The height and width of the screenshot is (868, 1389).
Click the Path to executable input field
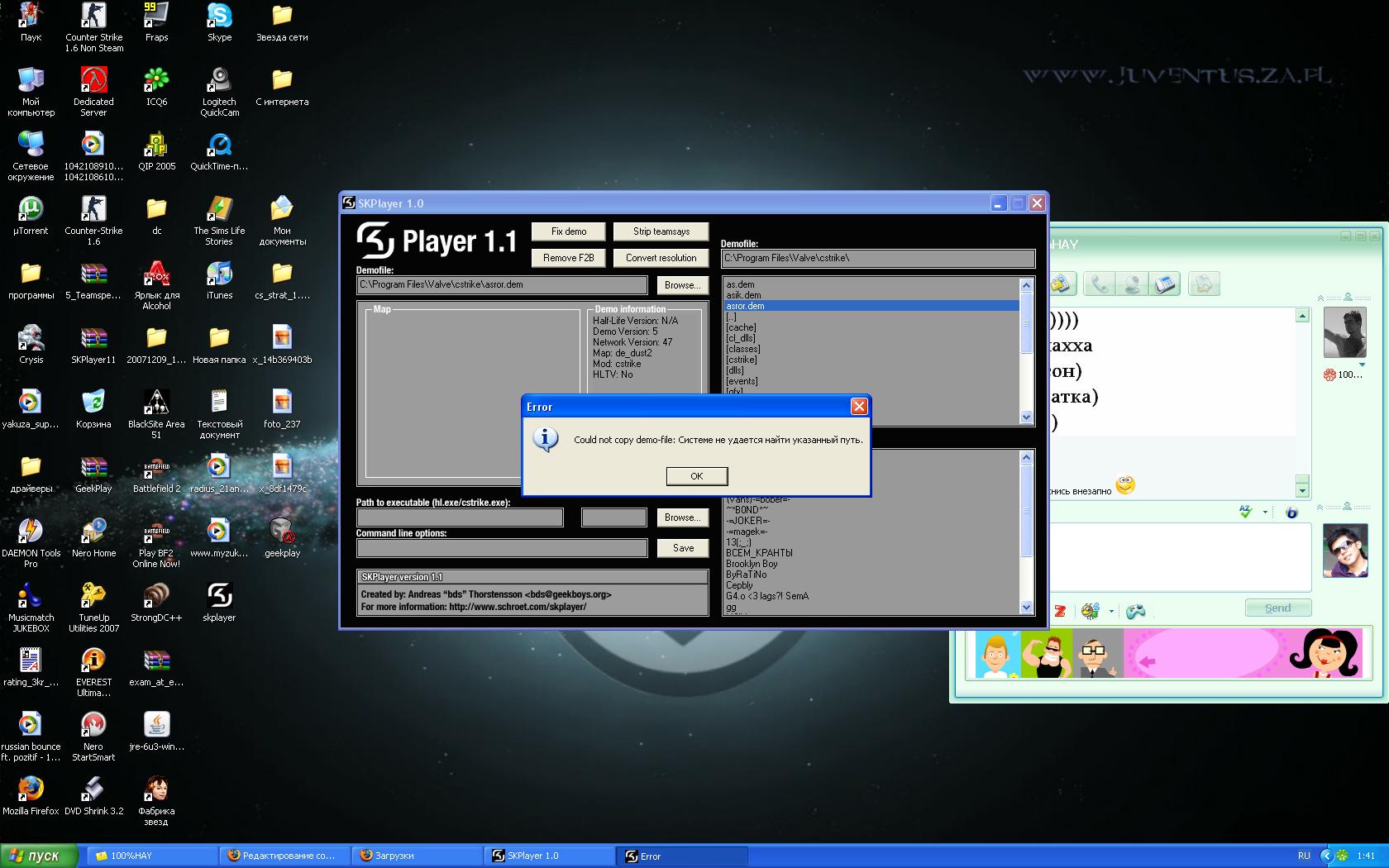pyautogui.click(x=460, y=517)
